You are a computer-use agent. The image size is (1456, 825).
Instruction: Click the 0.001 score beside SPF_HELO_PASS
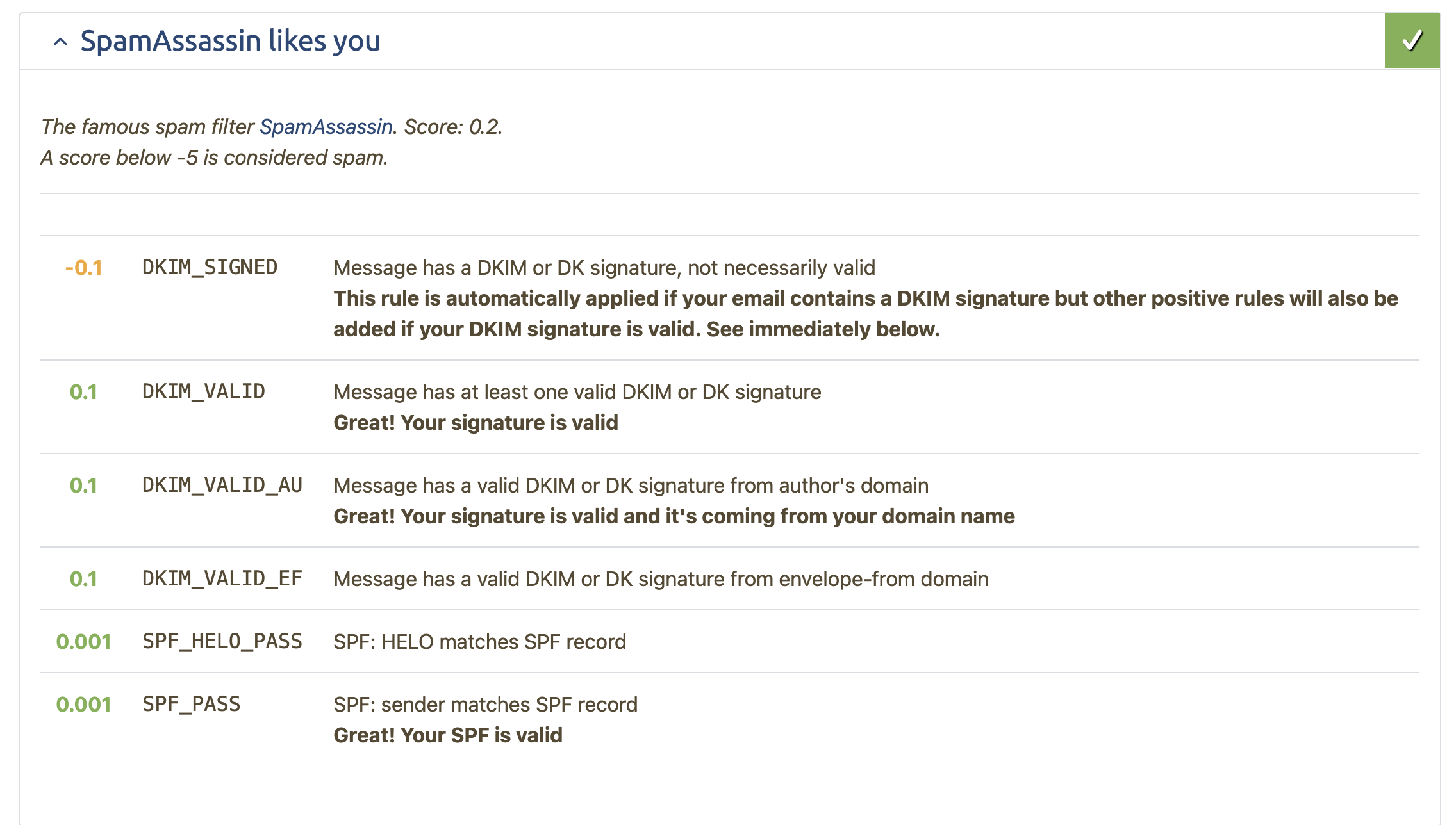(83, 642)
